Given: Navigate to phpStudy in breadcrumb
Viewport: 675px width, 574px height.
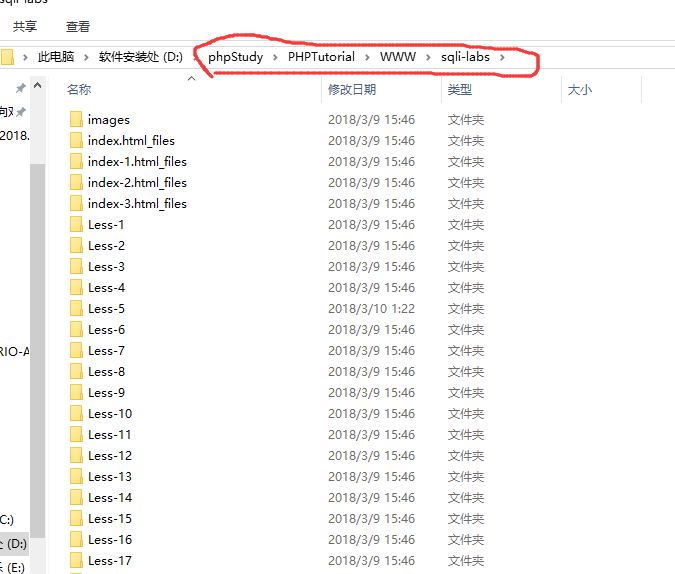Looking at the screenshot, I should tap(235, 57).
